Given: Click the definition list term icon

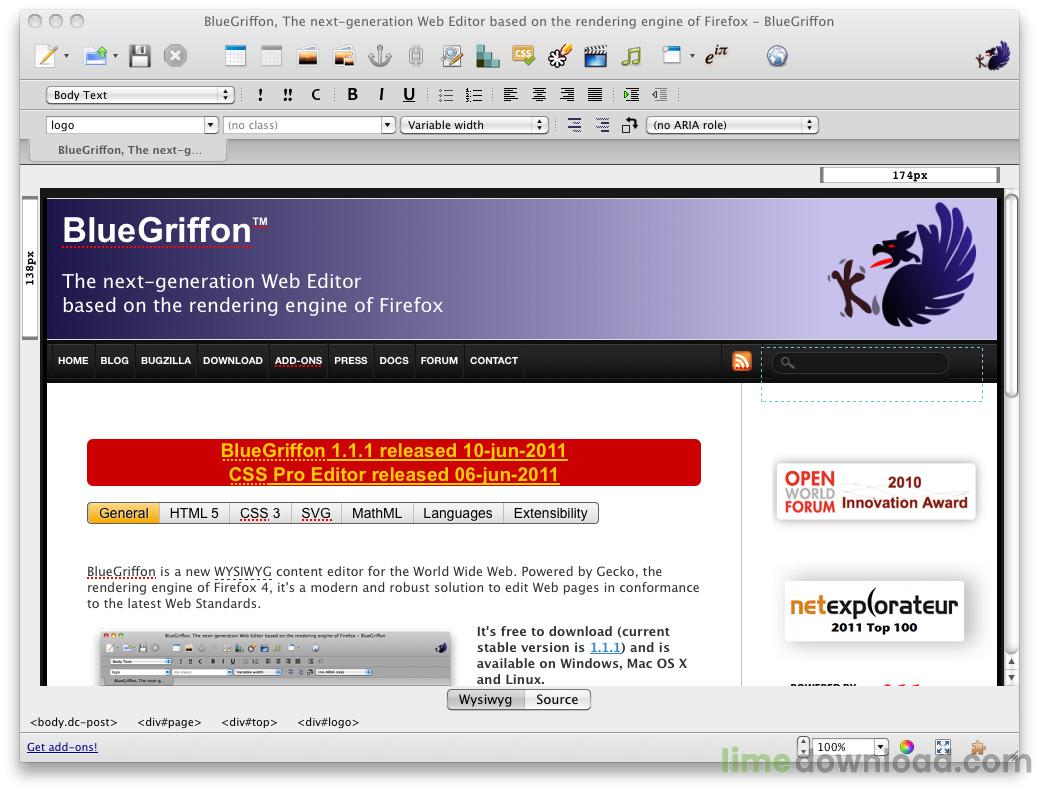Looking at the screenshot, I should (574, 125).
